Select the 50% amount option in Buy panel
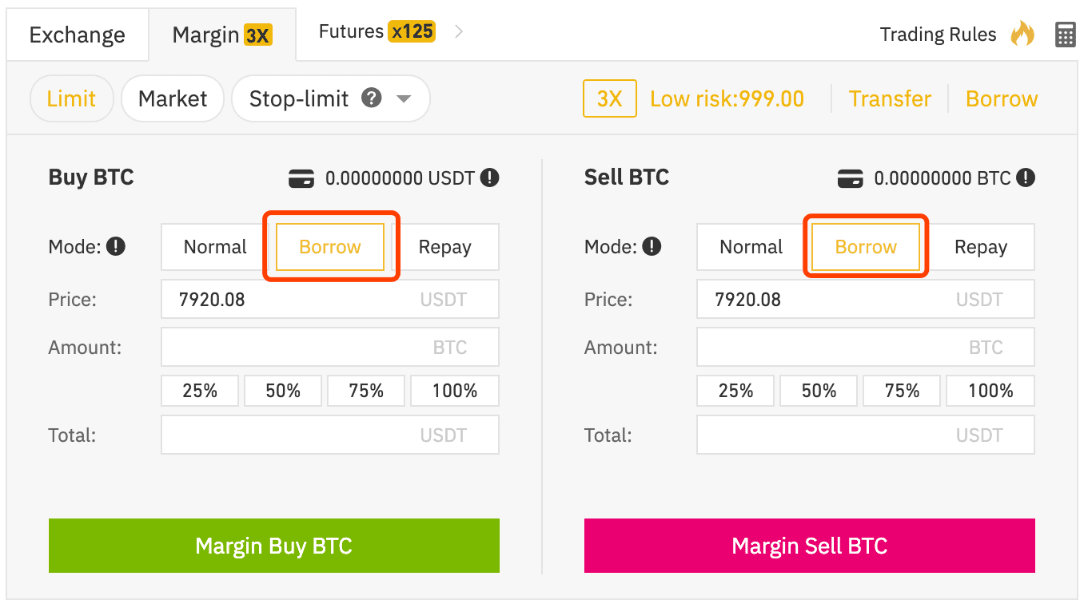The image size is (1084, 605). click(x=282, y=390)
